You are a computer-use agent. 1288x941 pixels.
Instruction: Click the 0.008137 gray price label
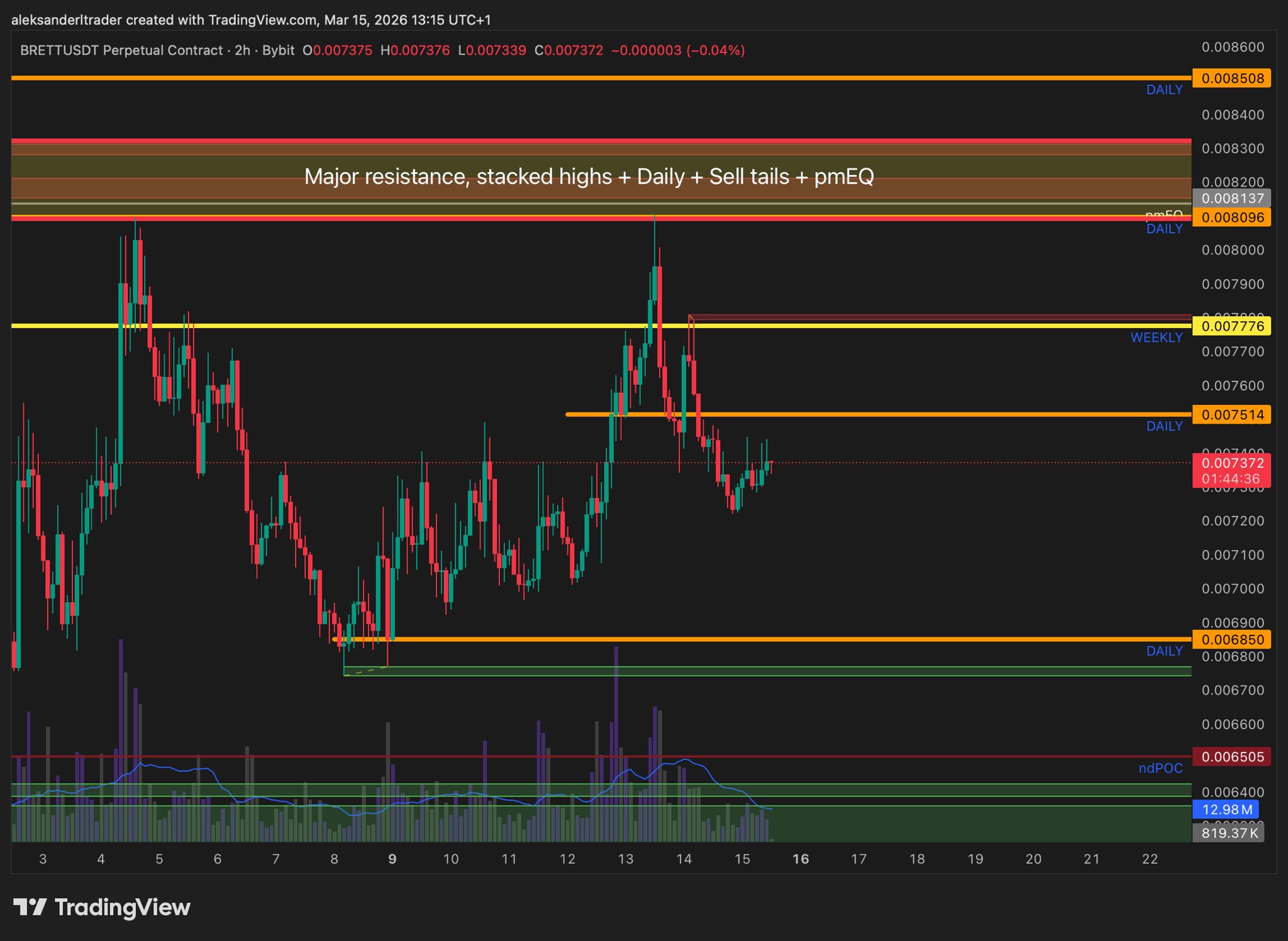click(x=1232, y=199)
